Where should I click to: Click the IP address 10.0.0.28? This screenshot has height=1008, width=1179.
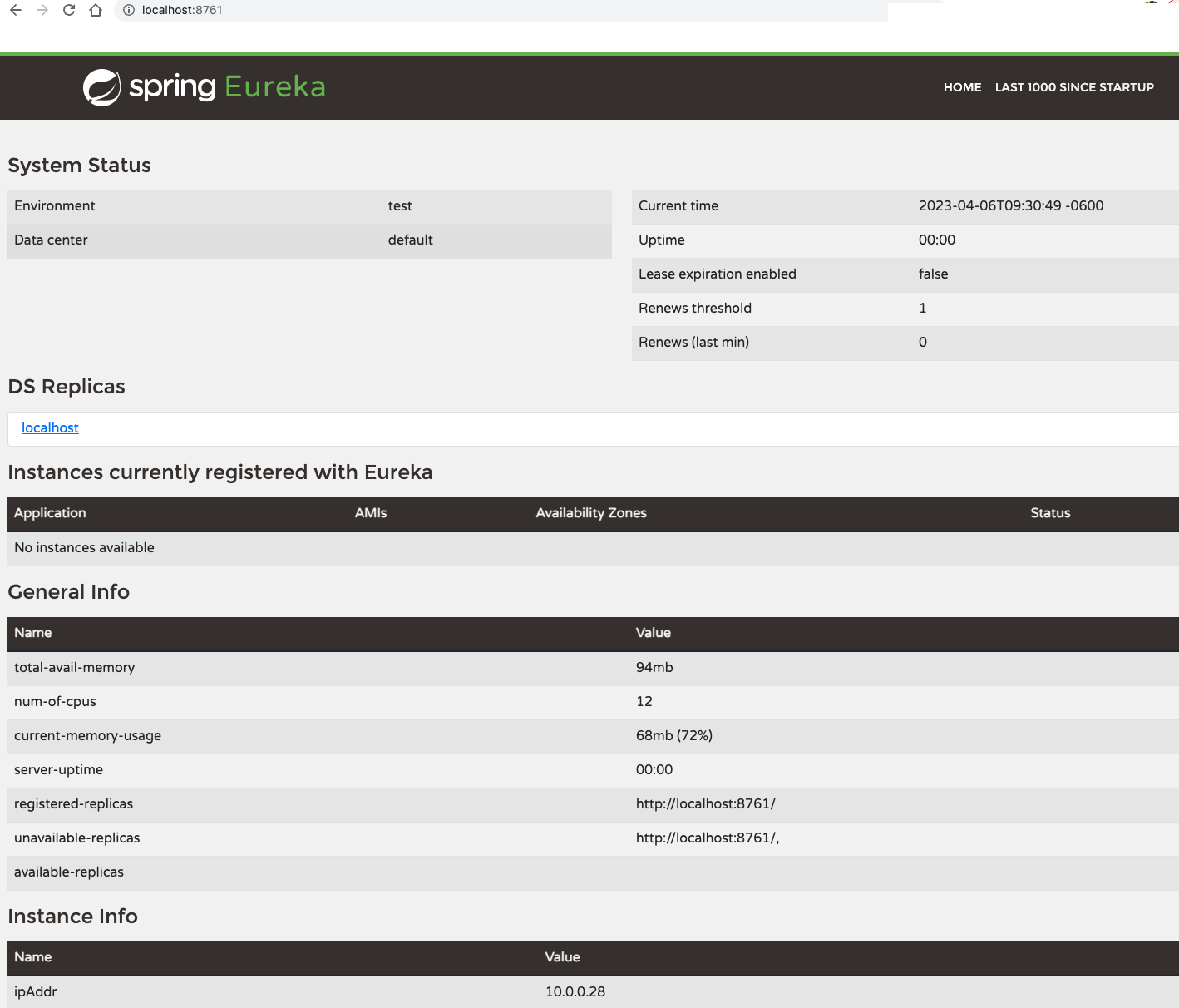pos(575,992)
